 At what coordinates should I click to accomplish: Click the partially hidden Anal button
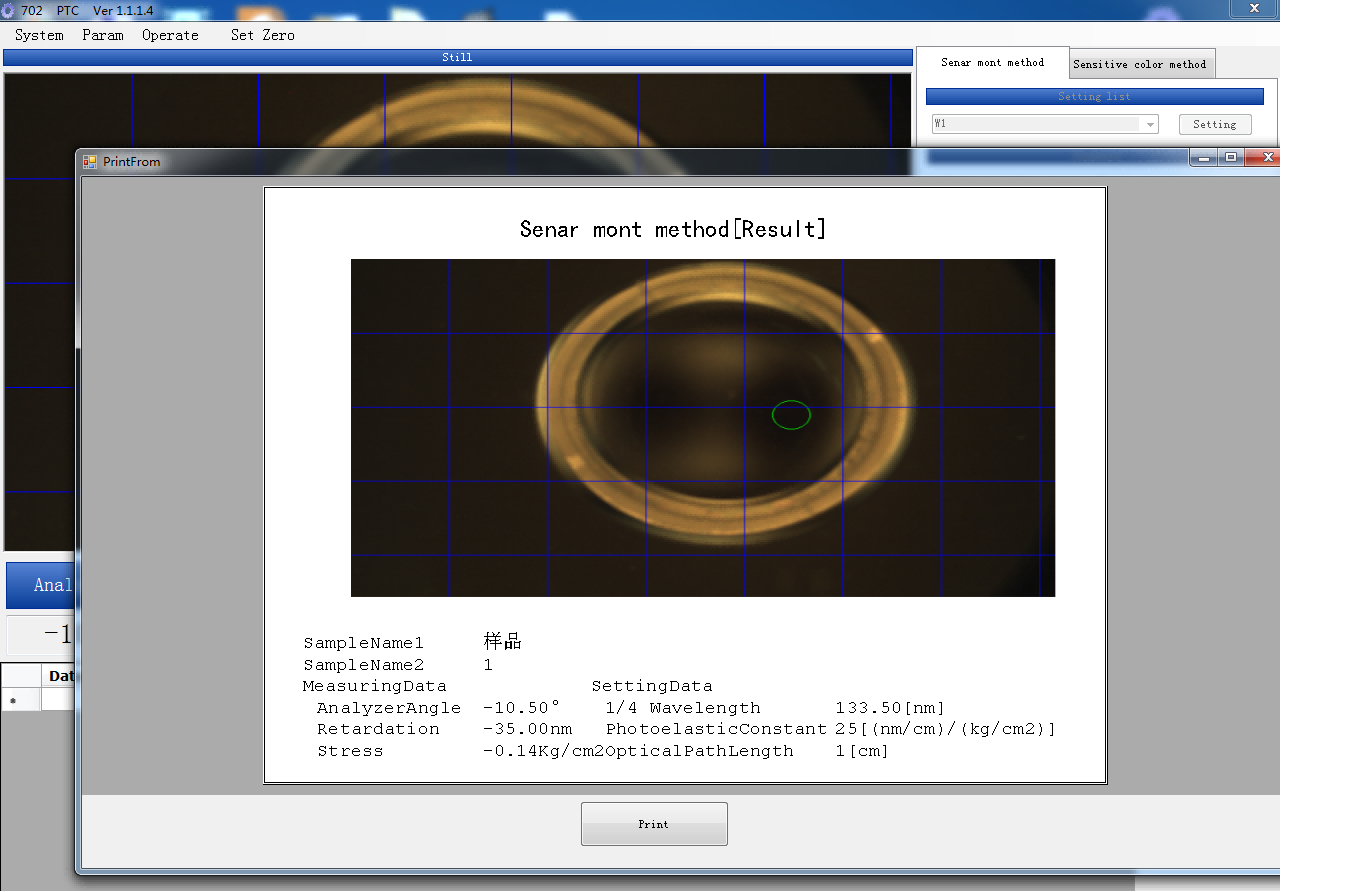(x=41, y=585)
